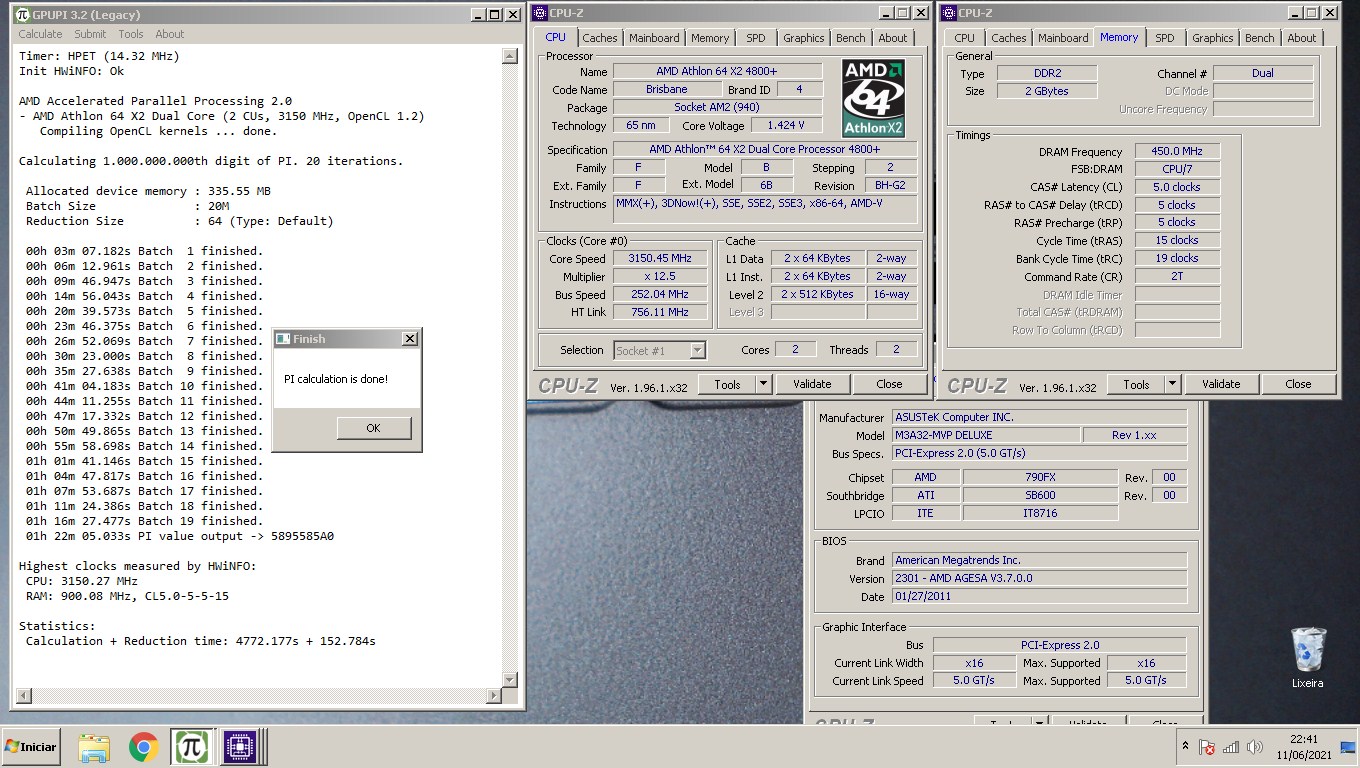Minimize the left CPU-Z window

[x=885, y=13]
